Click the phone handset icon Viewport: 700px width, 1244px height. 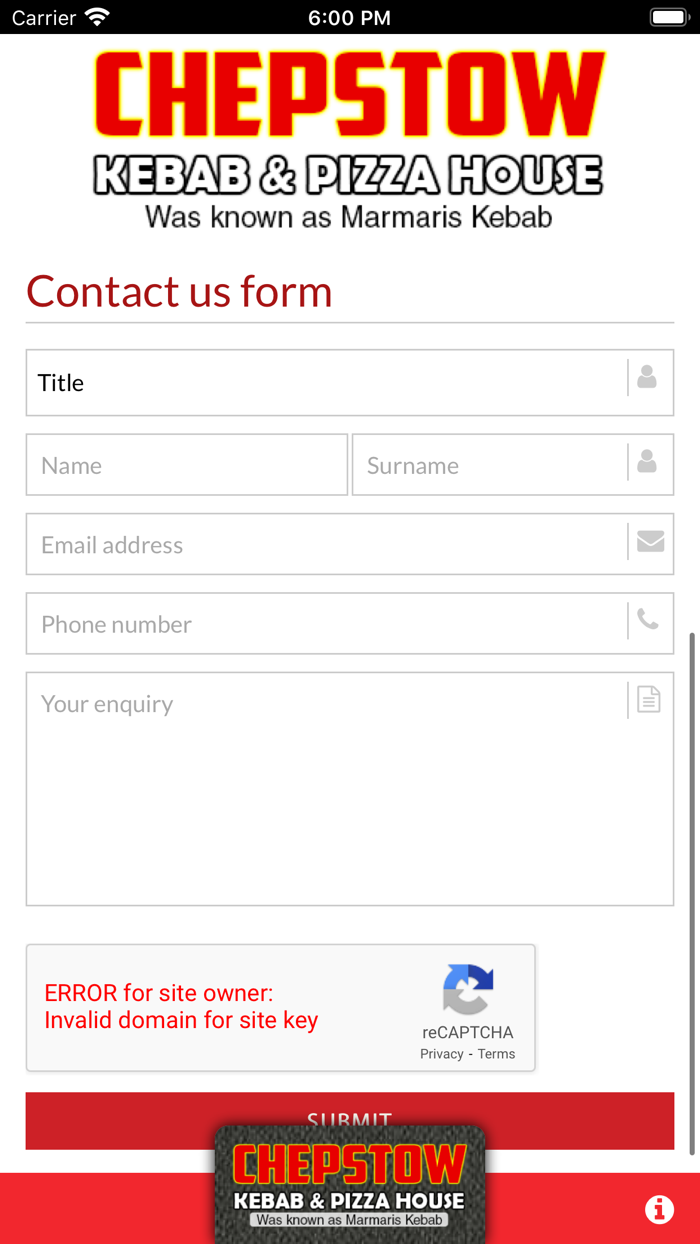tap(648, 620)
